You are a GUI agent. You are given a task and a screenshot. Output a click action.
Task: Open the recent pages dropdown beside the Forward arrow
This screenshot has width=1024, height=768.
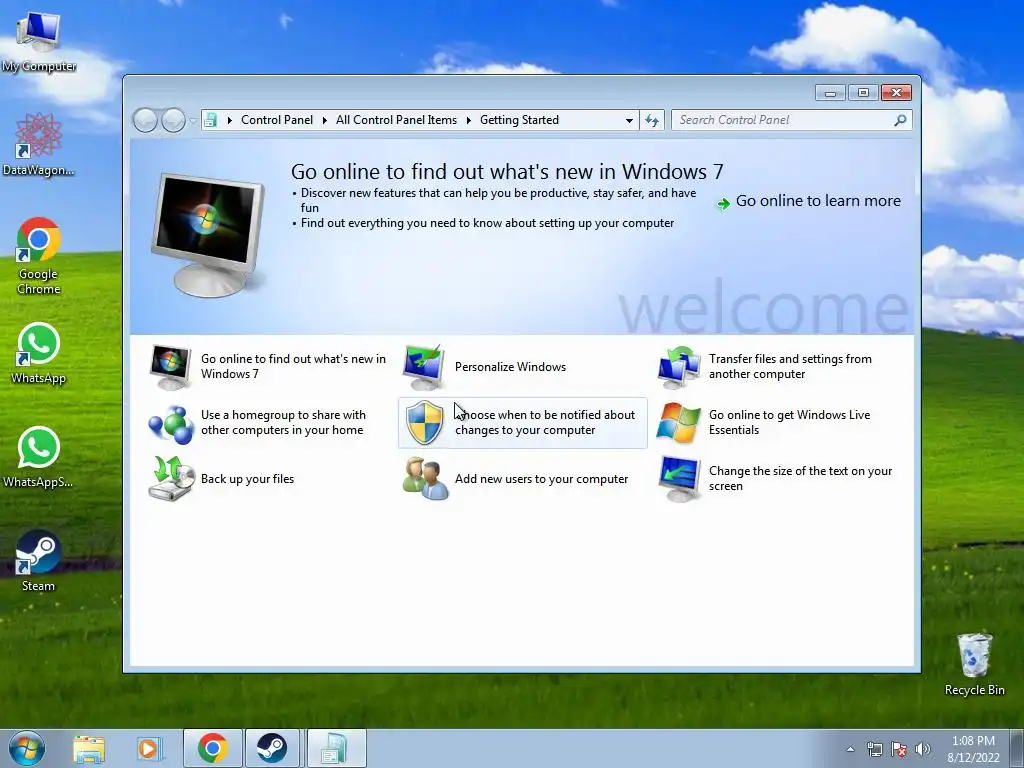tap(192, 121)
